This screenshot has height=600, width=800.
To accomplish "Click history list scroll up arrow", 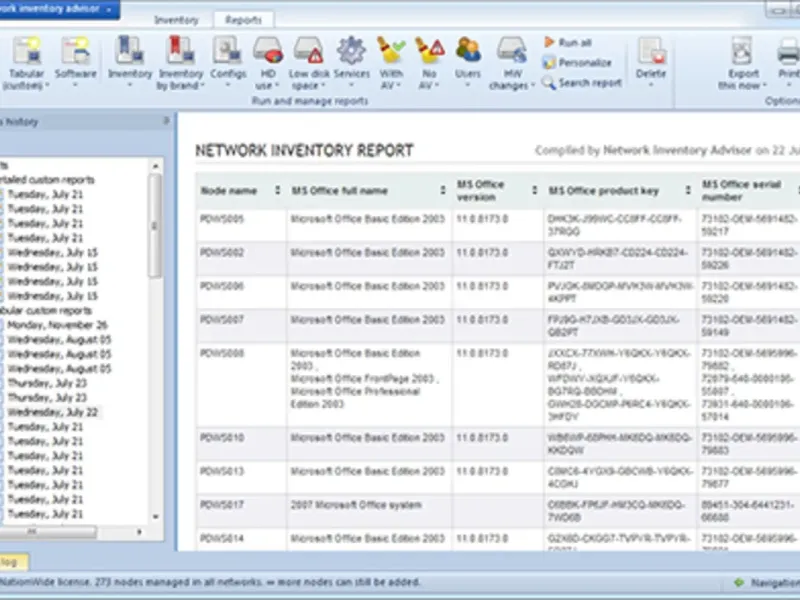I will 156,166.
